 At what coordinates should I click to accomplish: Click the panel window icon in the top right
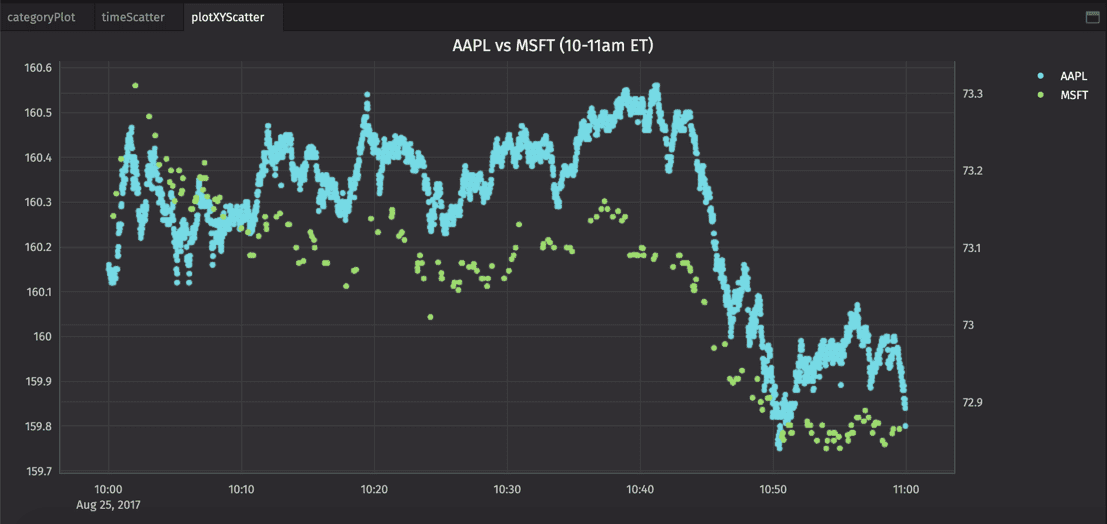(x=1092, y=18)
